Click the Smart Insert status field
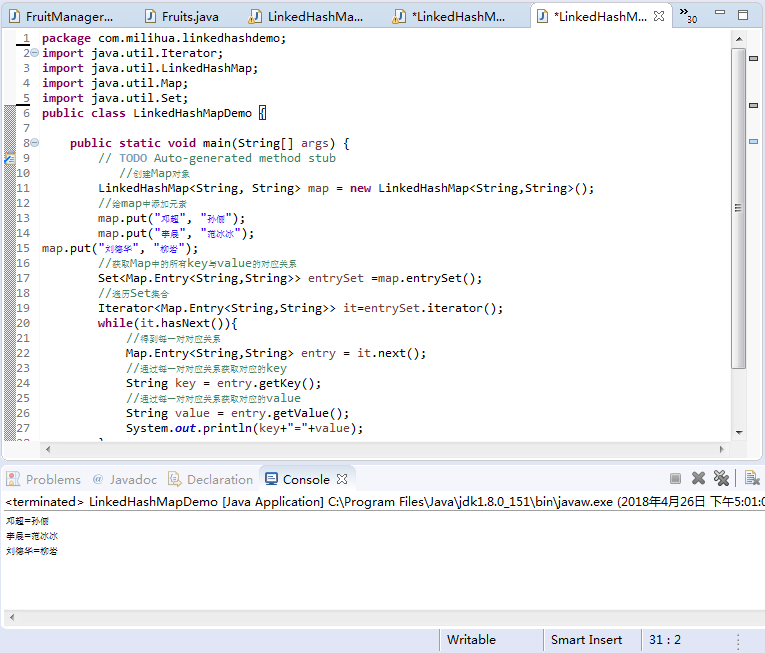The width and height of the screenshot is (765, 653). 586,639
